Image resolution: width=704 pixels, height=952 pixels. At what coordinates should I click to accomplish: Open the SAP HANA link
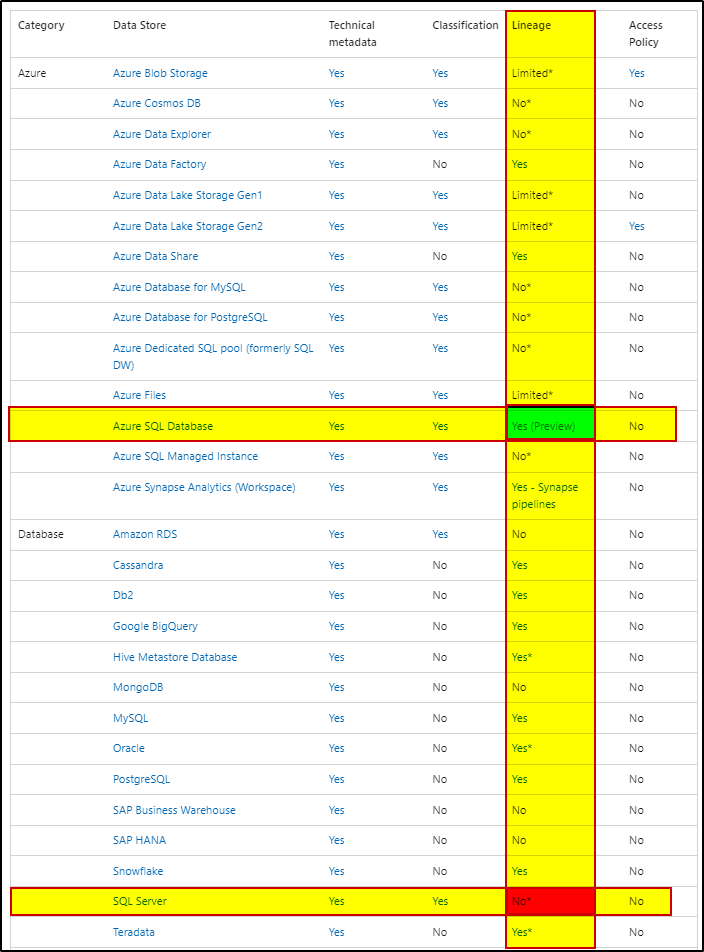pyautogui.click(x=140, y=840)
